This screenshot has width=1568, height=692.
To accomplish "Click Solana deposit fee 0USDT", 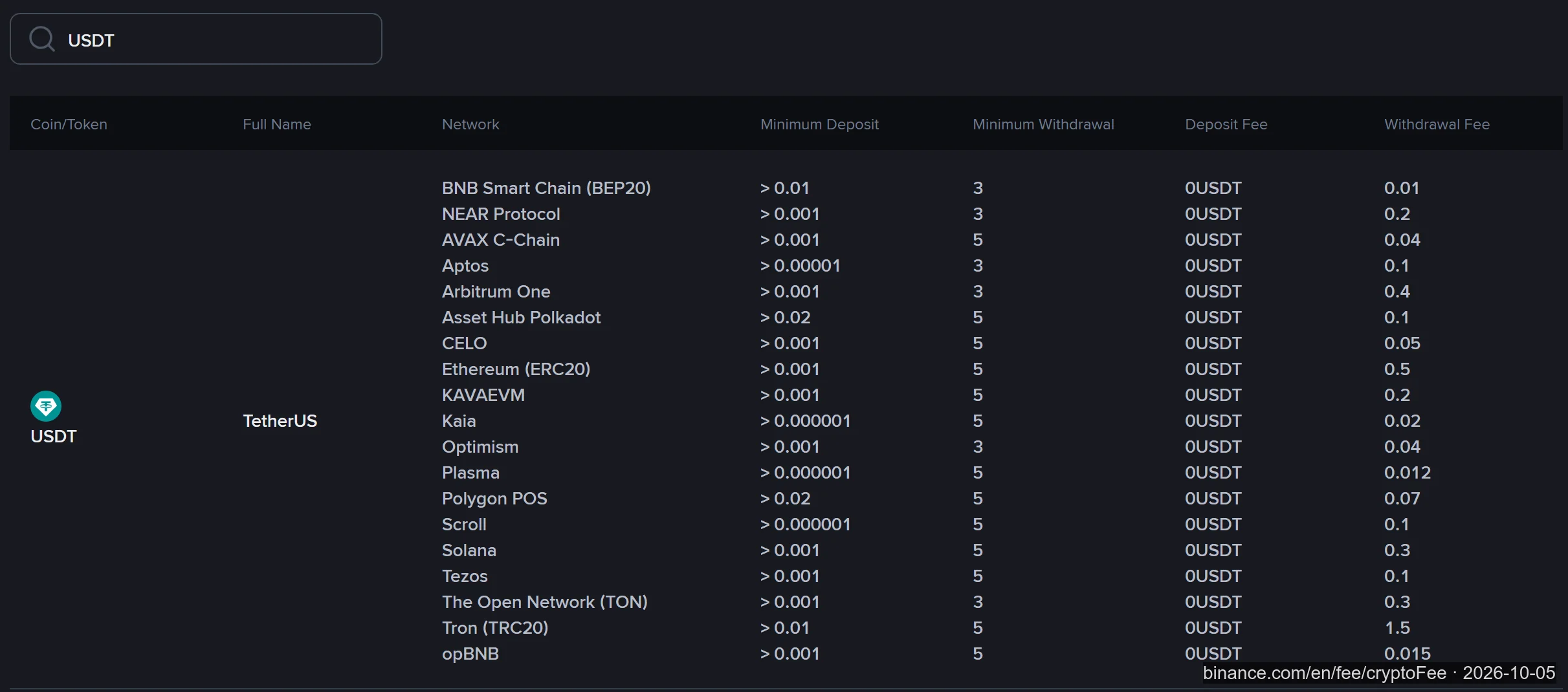I will click(1213, 550).
